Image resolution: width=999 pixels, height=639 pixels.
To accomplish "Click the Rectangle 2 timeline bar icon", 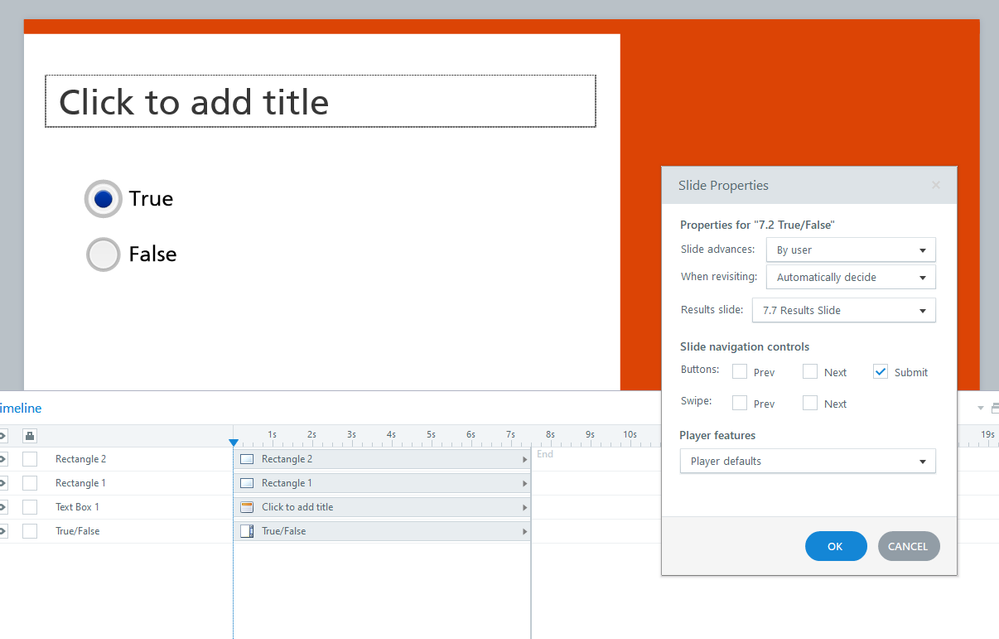I will (247, 459).
